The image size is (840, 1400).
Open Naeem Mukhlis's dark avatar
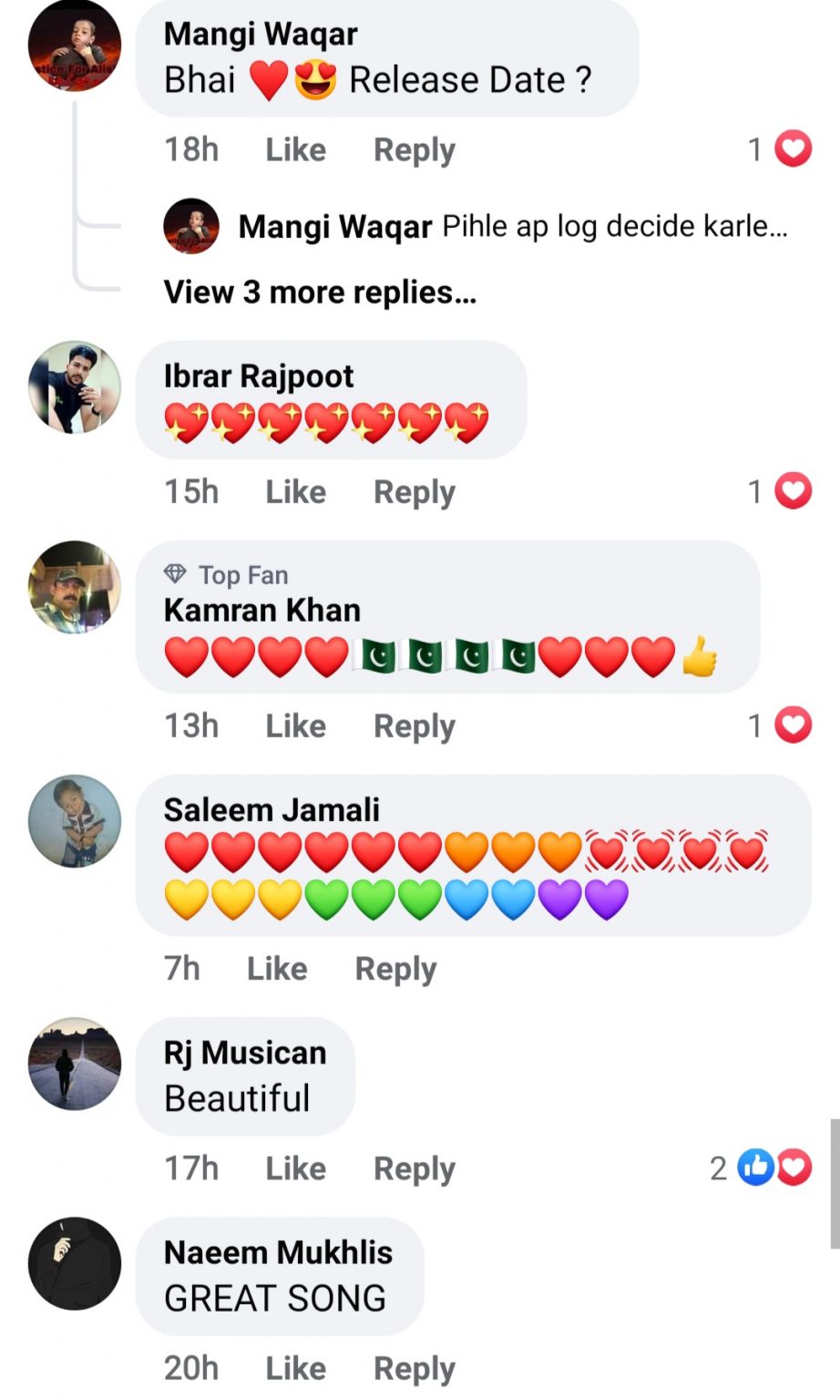75,1263
